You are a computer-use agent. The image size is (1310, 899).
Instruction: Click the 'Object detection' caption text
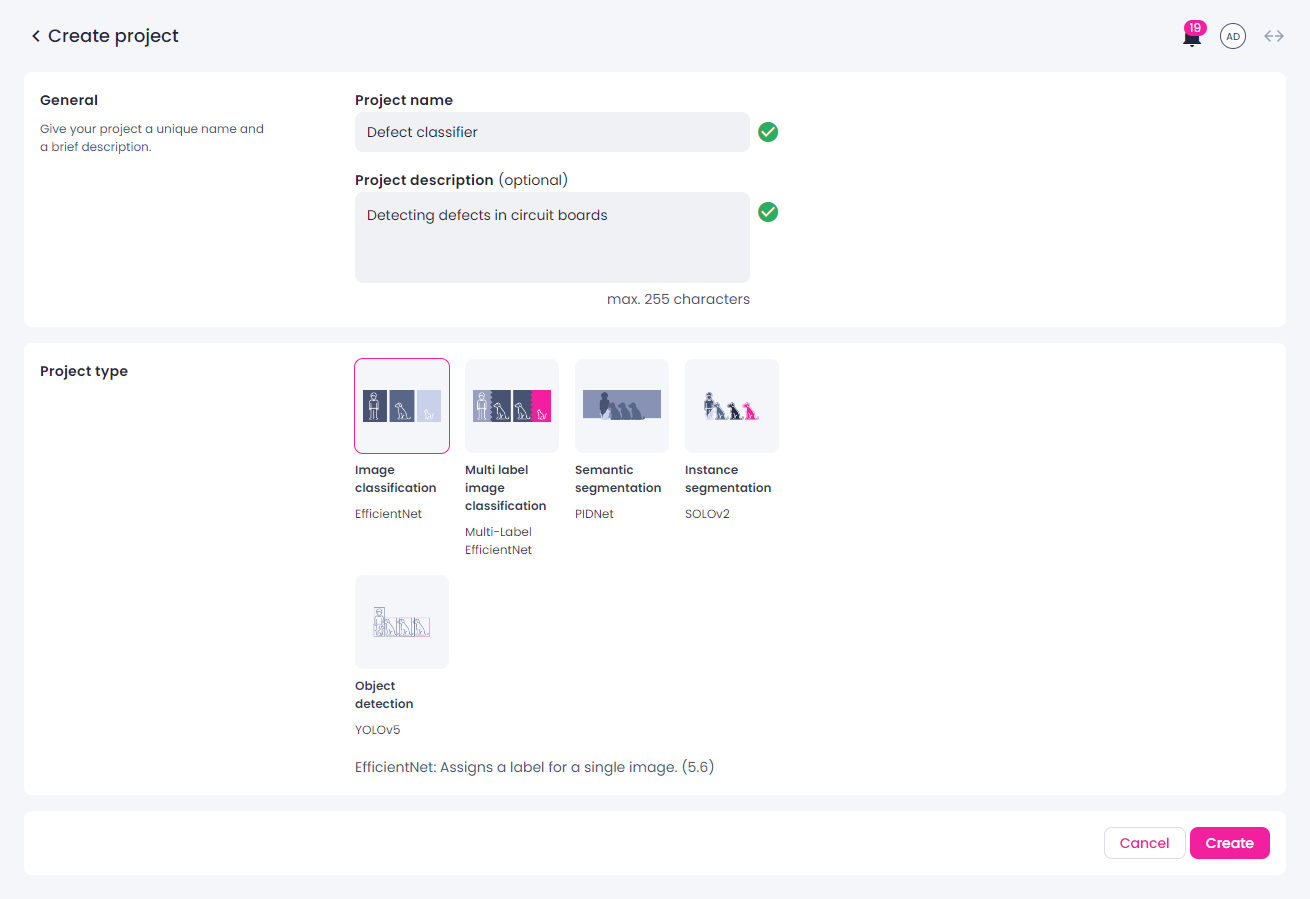(384, 695)
